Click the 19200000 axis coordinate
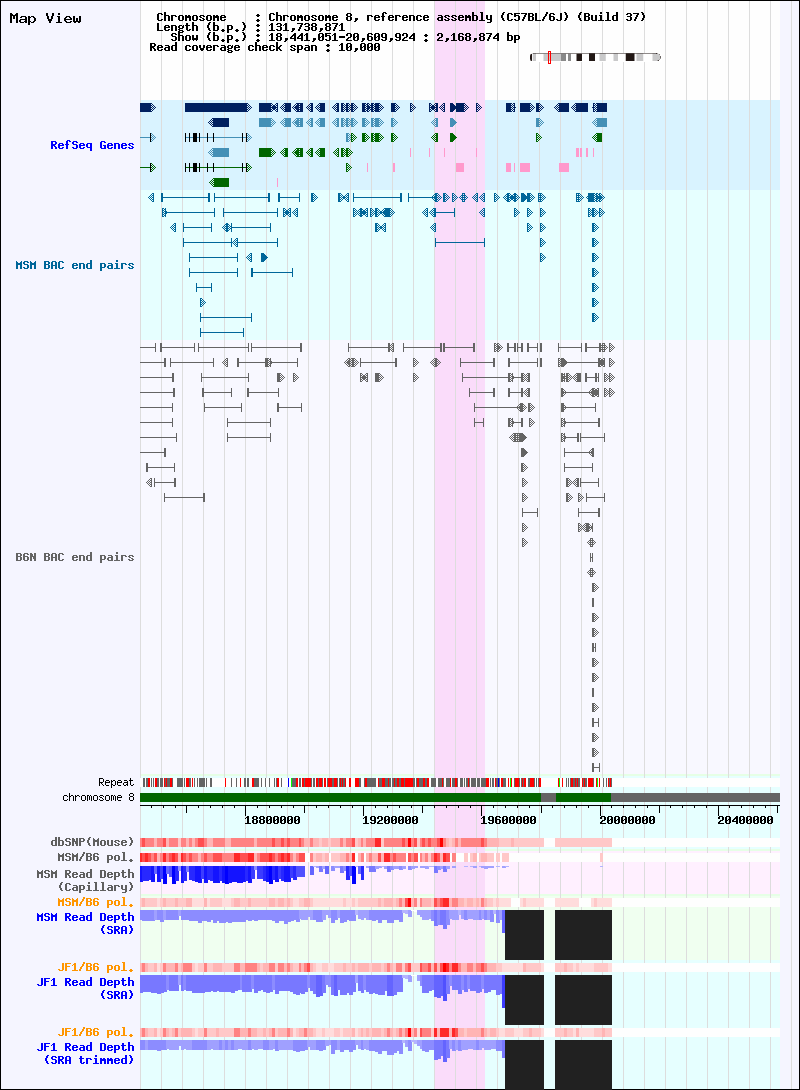Image resolution: width=800 pixels, height=1090 pixels. [390, 820]
